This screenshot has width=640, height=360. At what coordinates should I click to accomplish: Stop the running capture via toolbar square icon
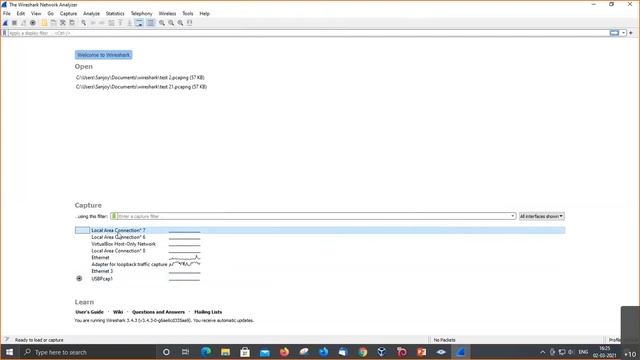14,23
